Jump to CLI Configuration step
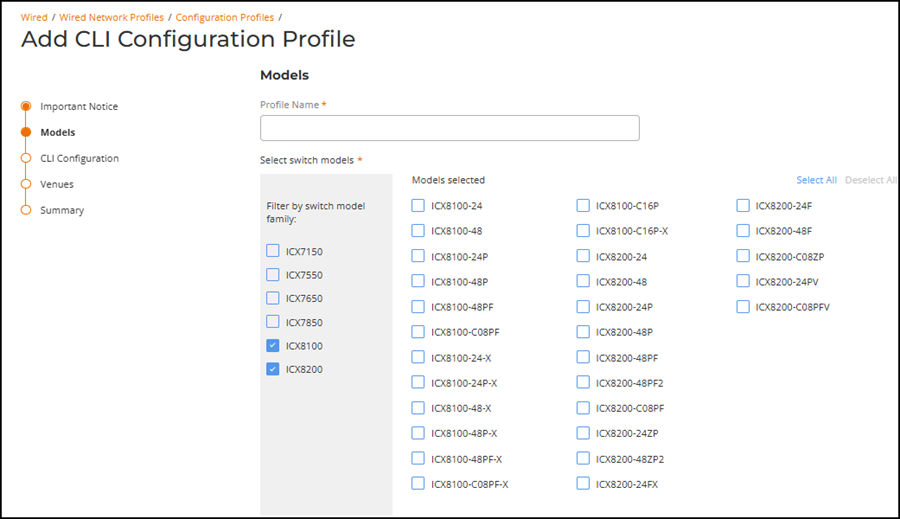 79,158
